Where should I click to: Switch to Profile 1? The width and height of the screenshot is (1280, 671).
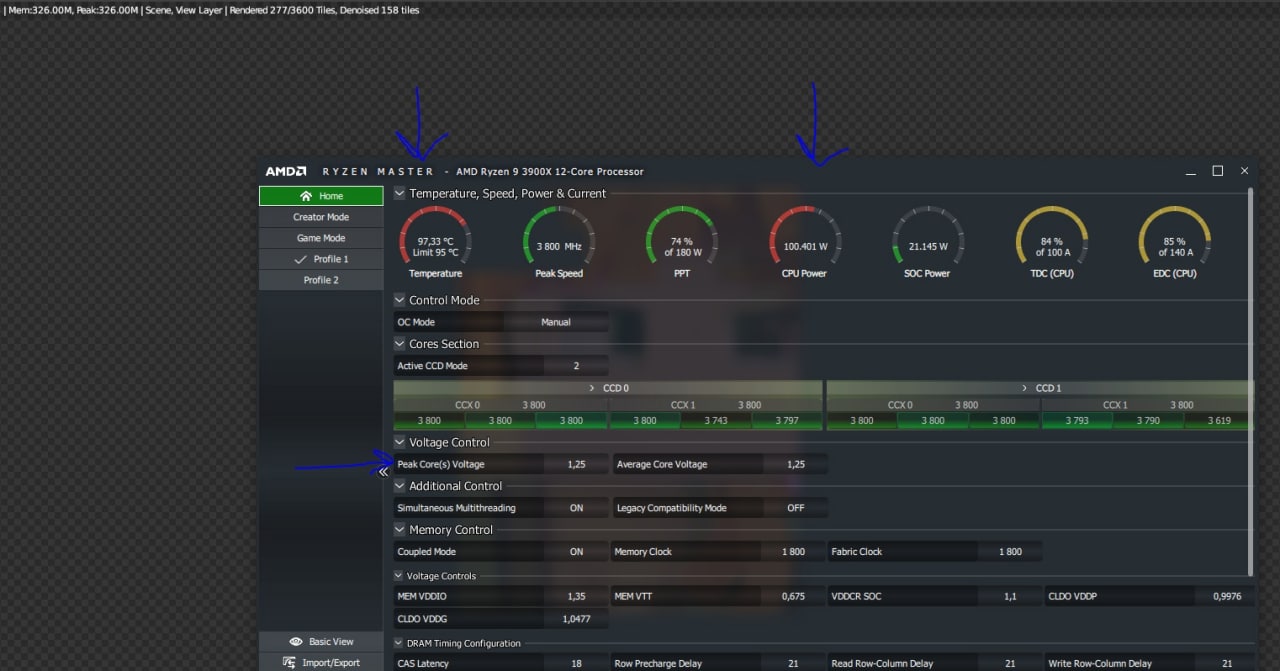(x=321, y=259)
